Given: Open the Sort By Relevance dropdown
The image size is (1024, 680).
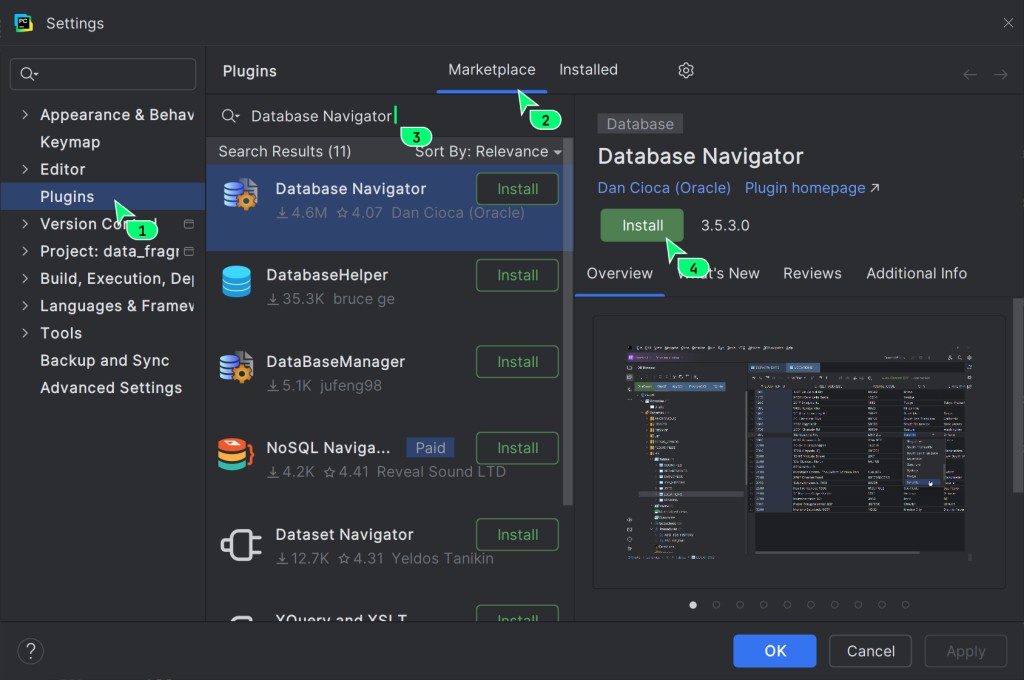Looking at the screenshot, I should [488, 151].
